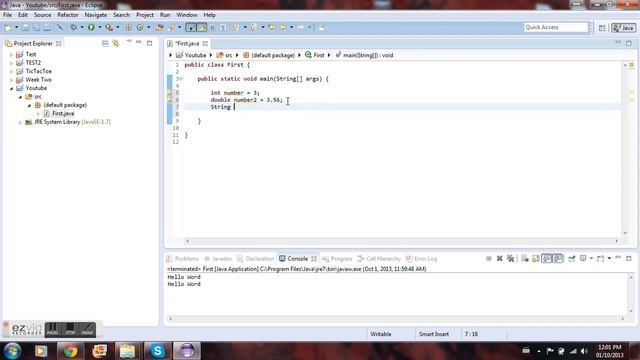Click the Youtube breadcrumb item

coord(191,55)
